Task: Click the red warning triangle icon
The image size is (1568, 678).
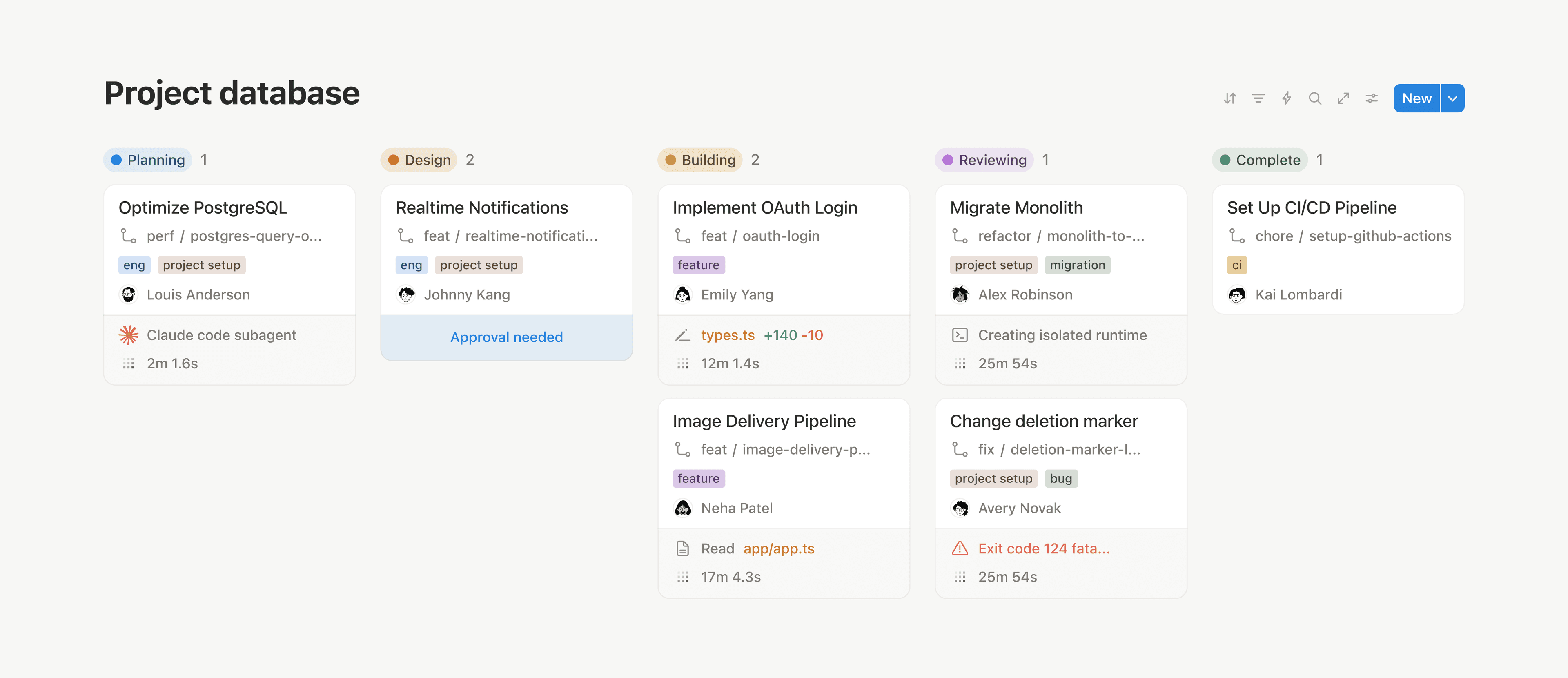Action: 960,549
